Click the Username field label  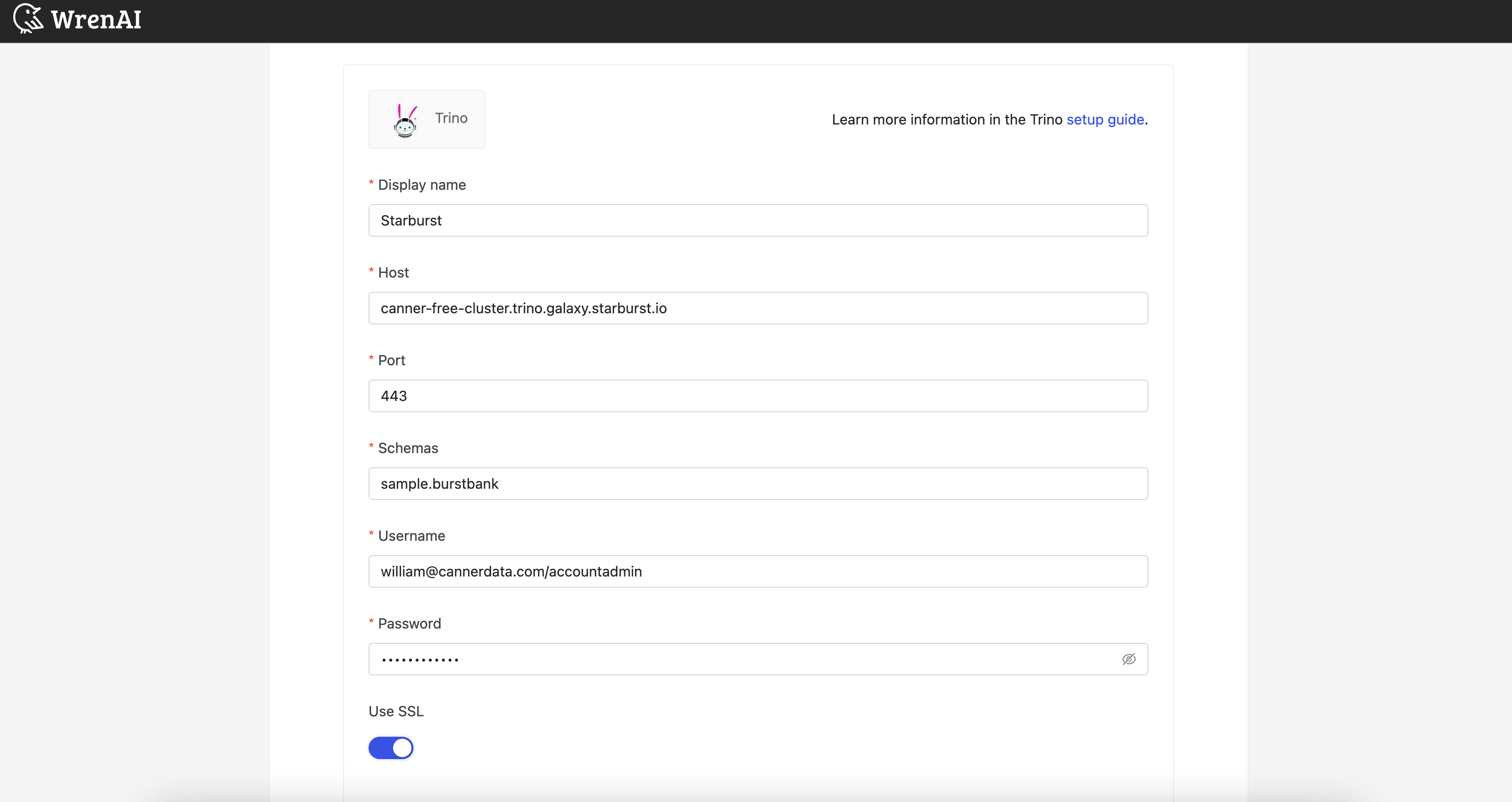(x=411, y=536)
